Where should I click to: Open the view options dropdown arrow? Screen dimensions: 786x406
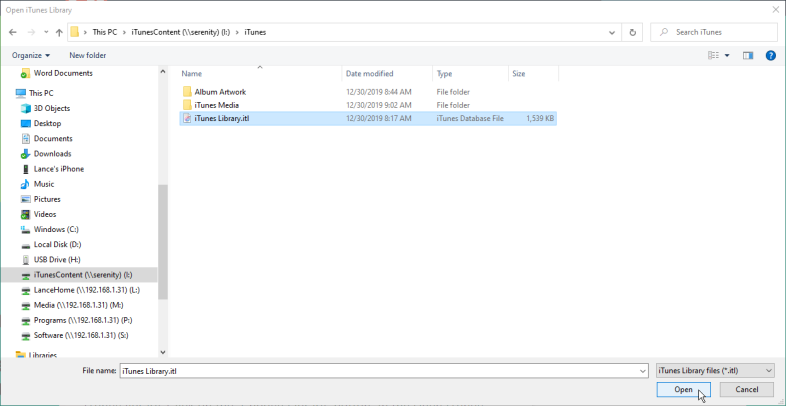coord(727,56)
